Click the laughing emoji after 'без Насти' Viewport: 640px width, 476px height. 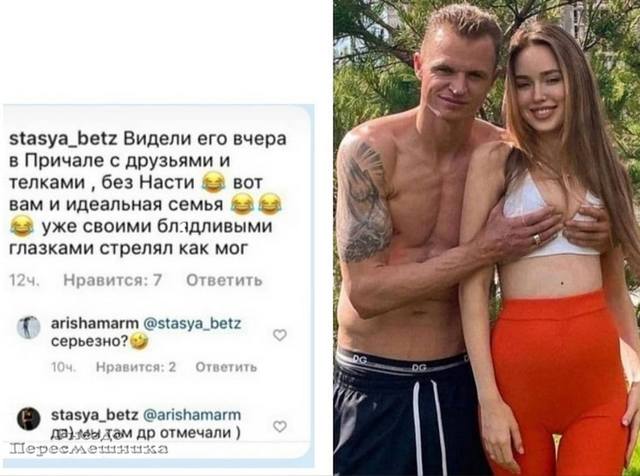tap(214, 182)
